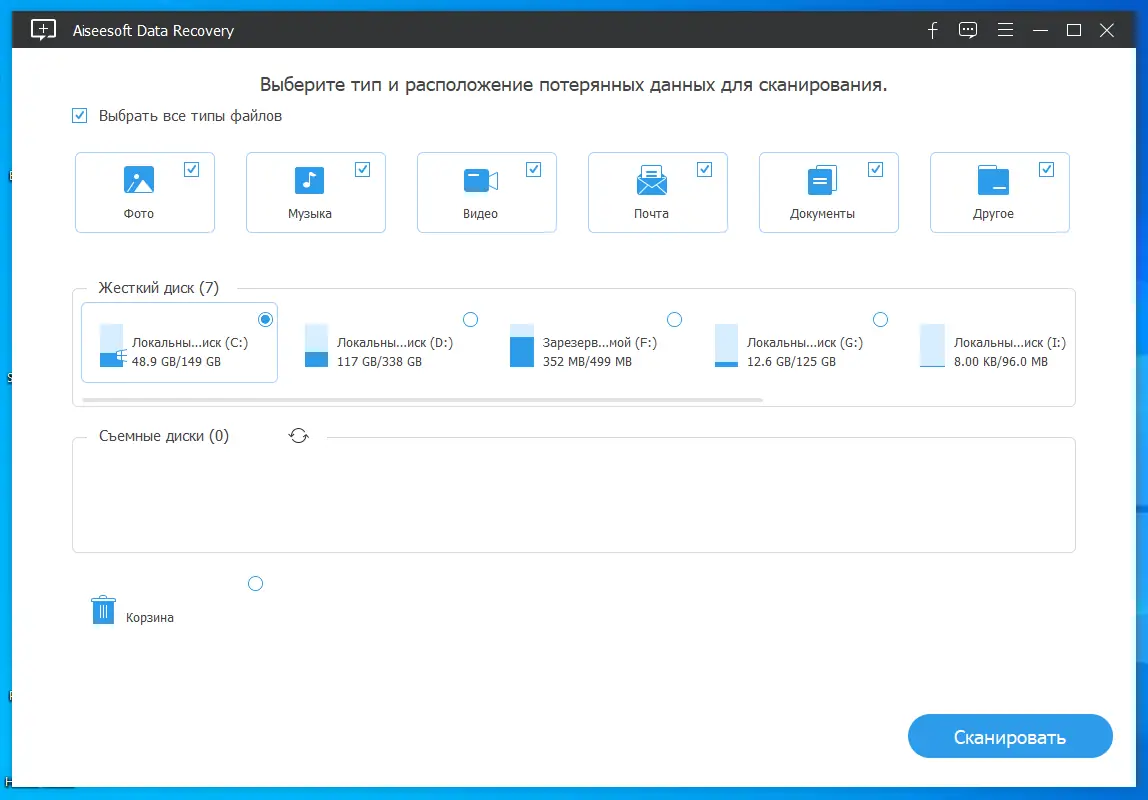Image resolution: width=1148 pixels, height=800 pixels.
Task: Click the horizontal scrollbar under the drive list
Action: (x=430, y=398)
